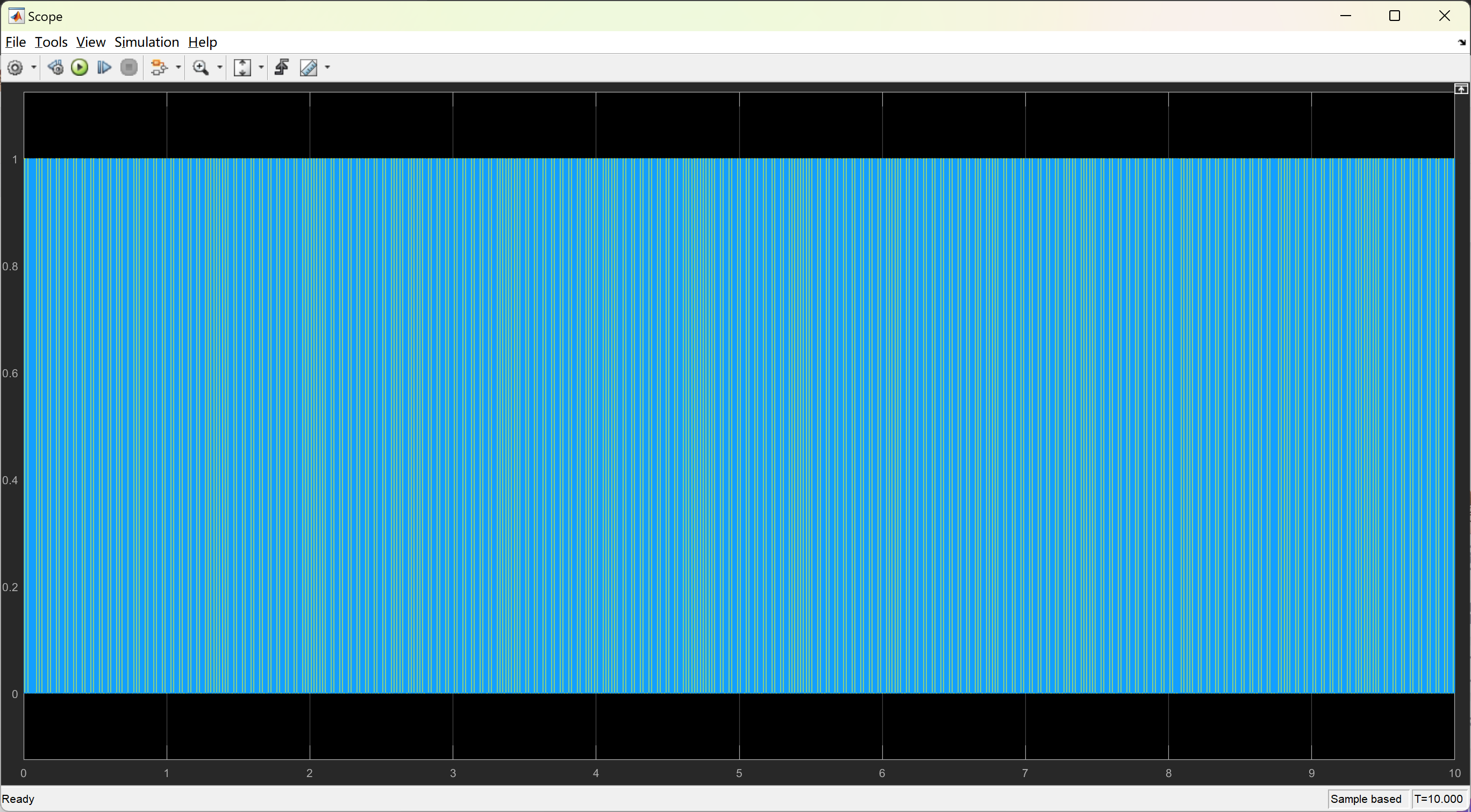1471x812 pixels.
Task: Open the Tools menu
Action: tap(51, 42)
